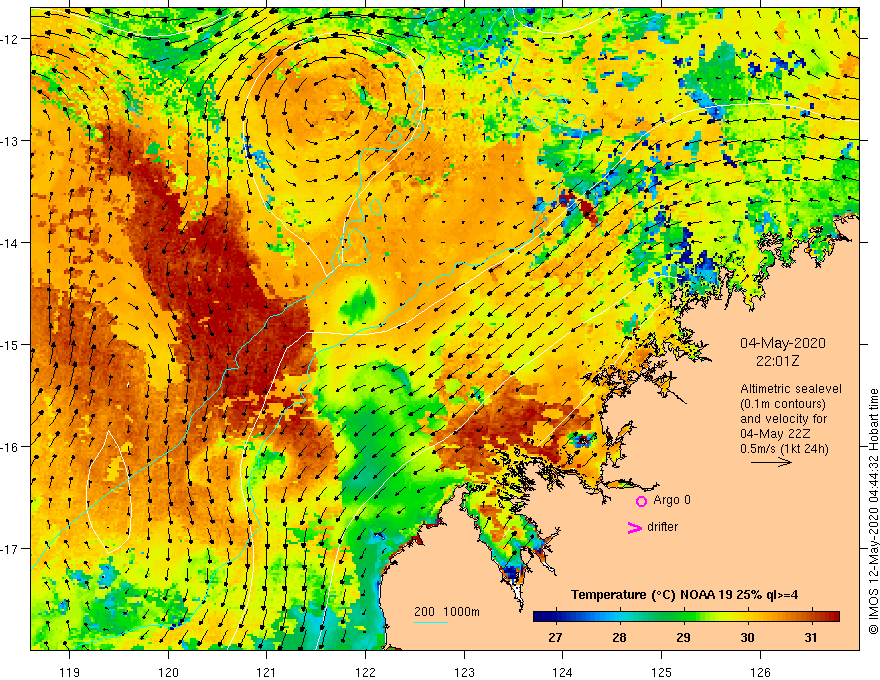880x680 pixels.
Task: Click the cyan 200m isobath legend line
Action: [430, 622]
